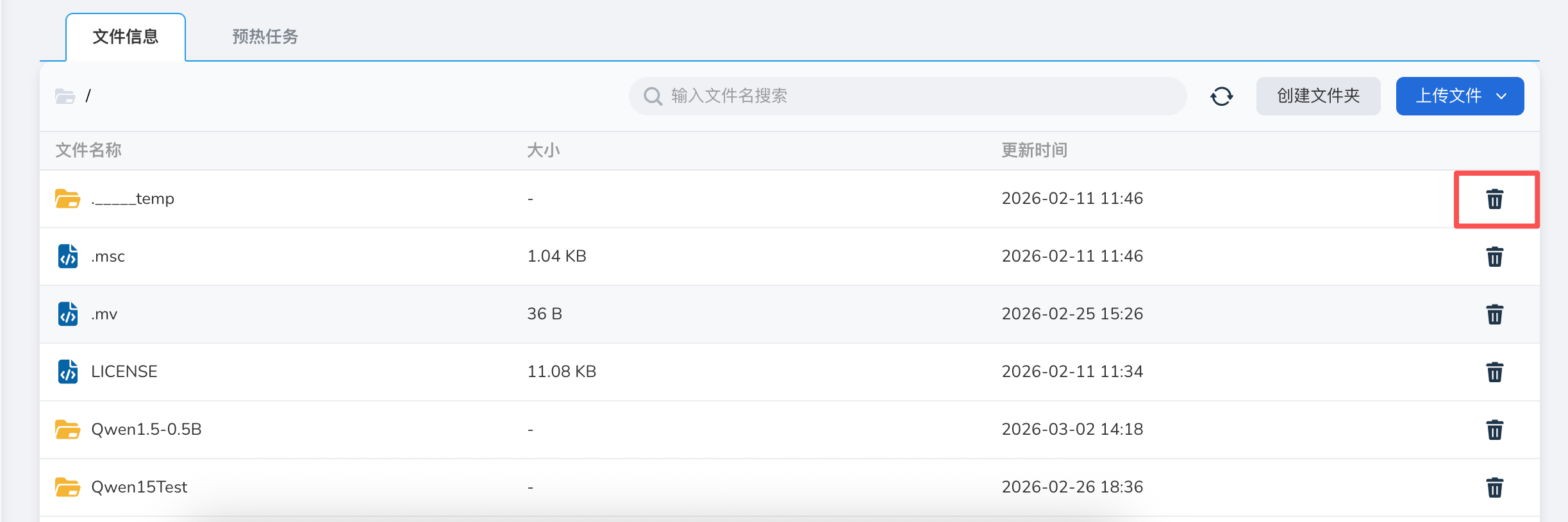This screenshot has width=1568, height=522.
Task: Click the LICENSE file name
Action: pos(124,371)
